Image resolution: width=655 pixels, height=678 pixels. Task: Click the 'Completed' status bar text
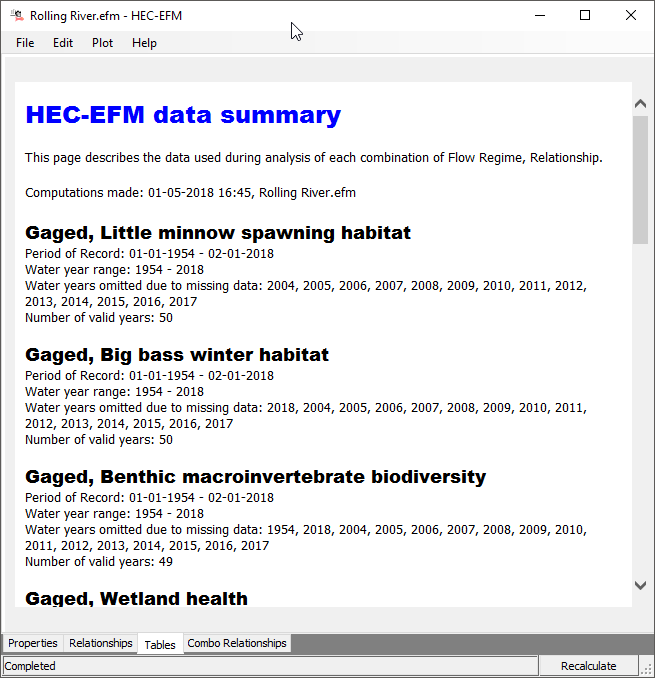(x=30, y=666)
